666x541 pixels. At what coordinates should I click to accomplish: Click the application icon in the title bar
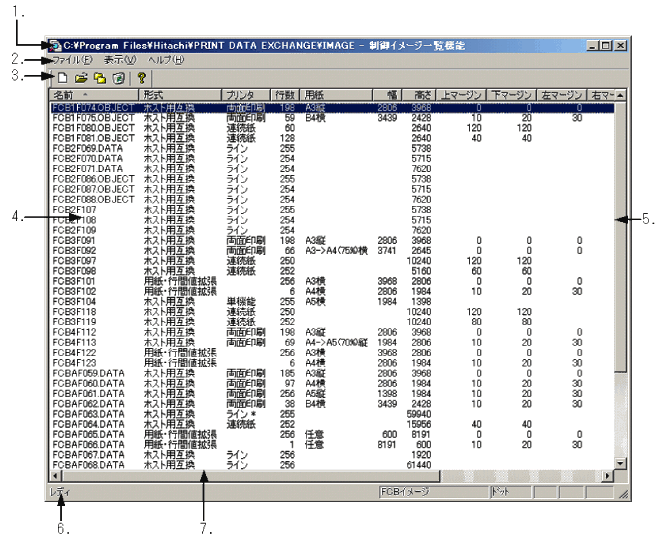(x=54, y=46)
